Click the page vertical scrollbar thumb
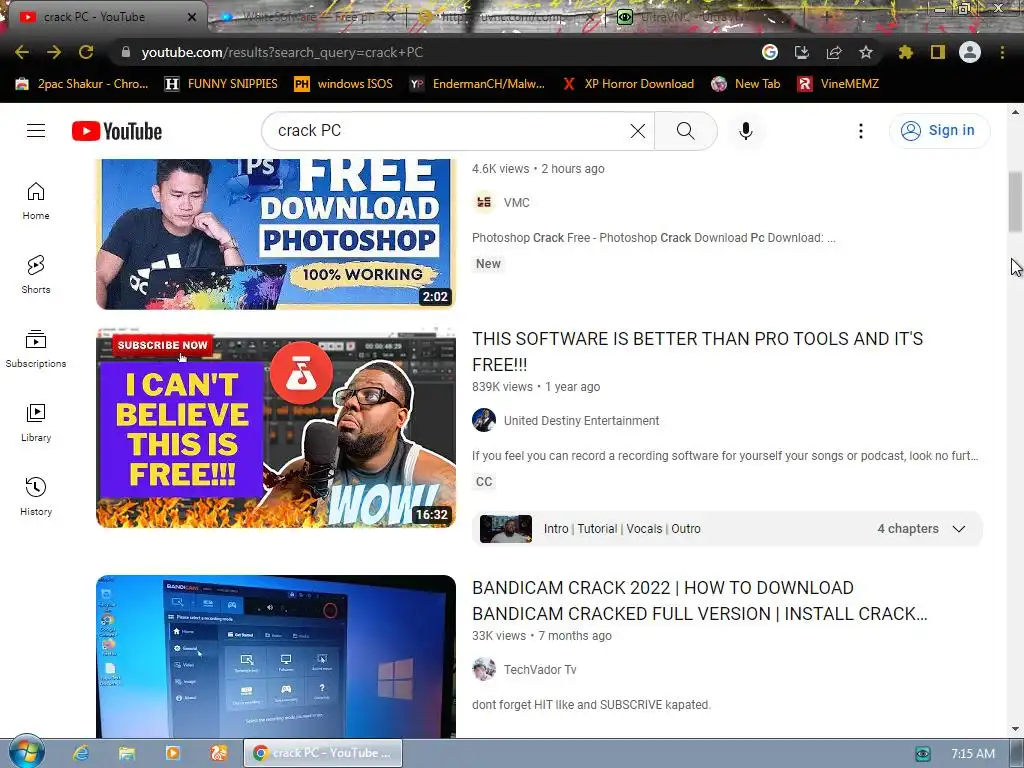 click(1015, 201)
